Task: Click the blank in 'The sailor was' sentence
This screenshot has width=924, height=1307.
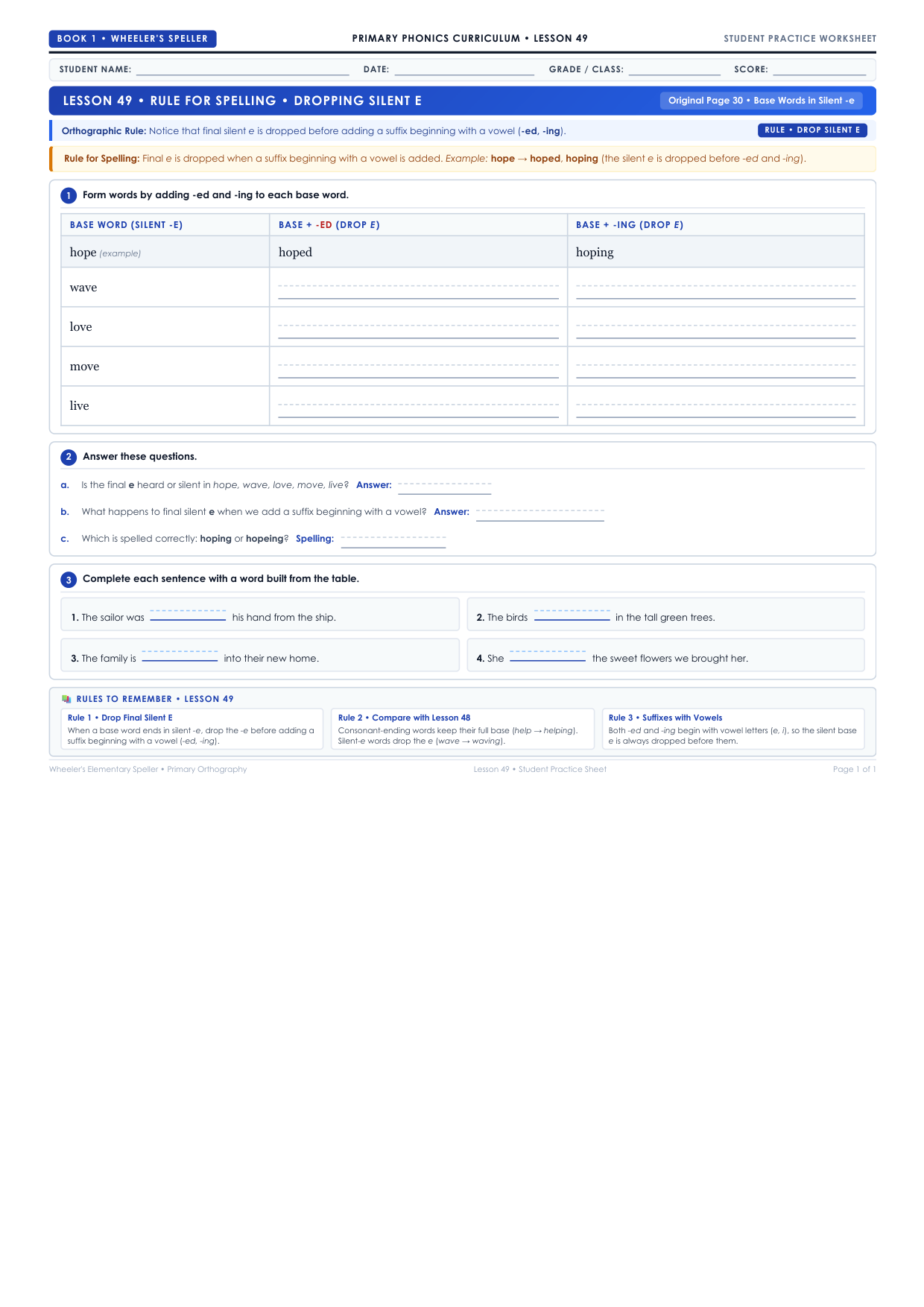Action: coord(189,616)
